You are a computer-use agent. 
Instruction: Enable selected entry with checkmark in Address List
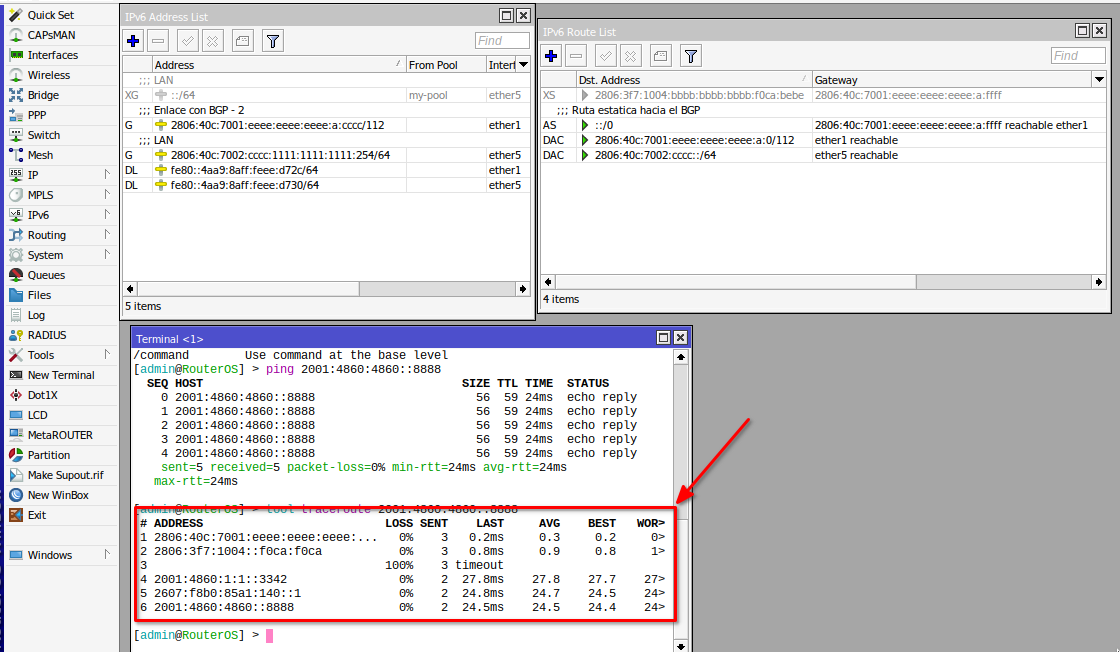tap(187, 41)
